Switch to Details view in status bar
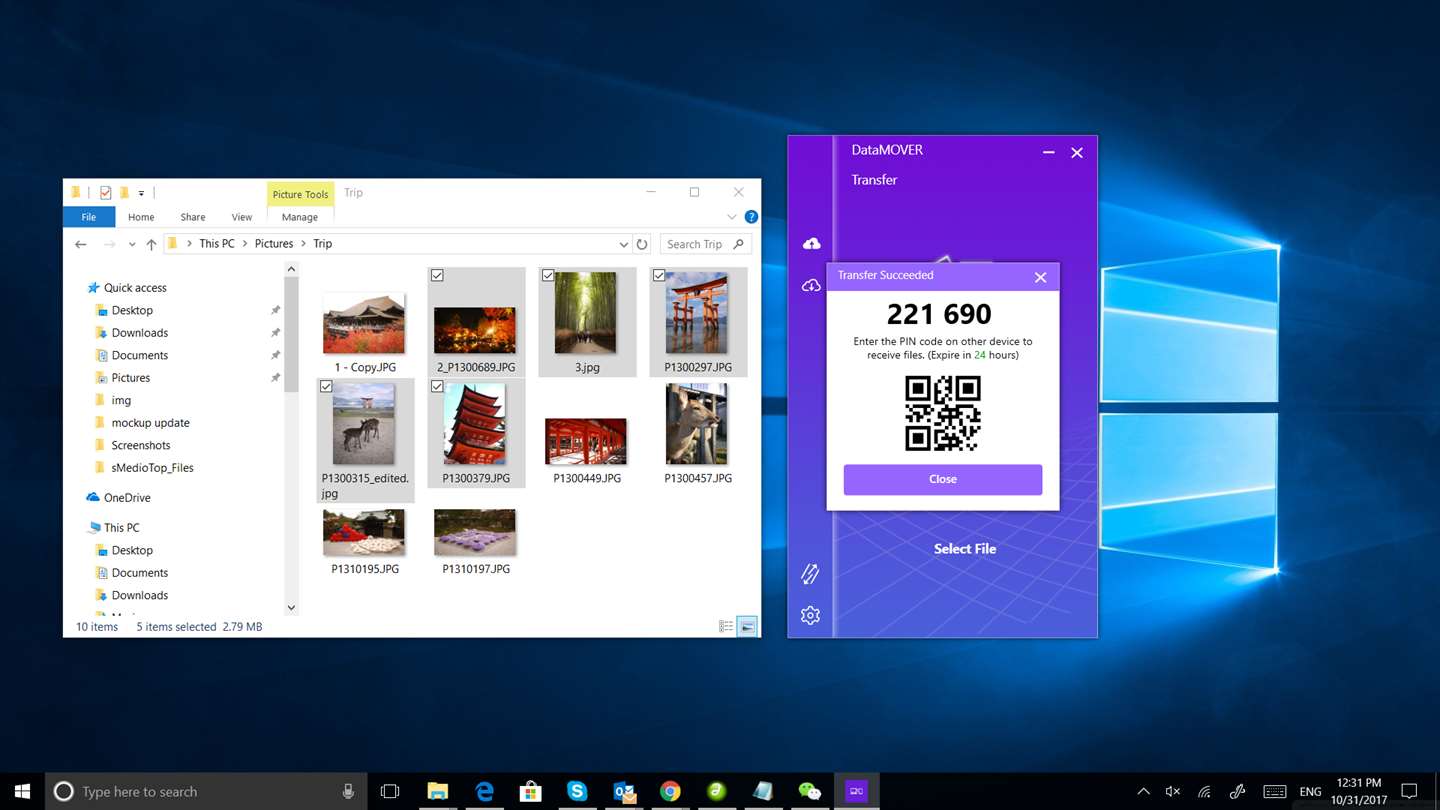Image resolution: width=1440 pixels, height=810 pixels. click(x=726, y=627)
